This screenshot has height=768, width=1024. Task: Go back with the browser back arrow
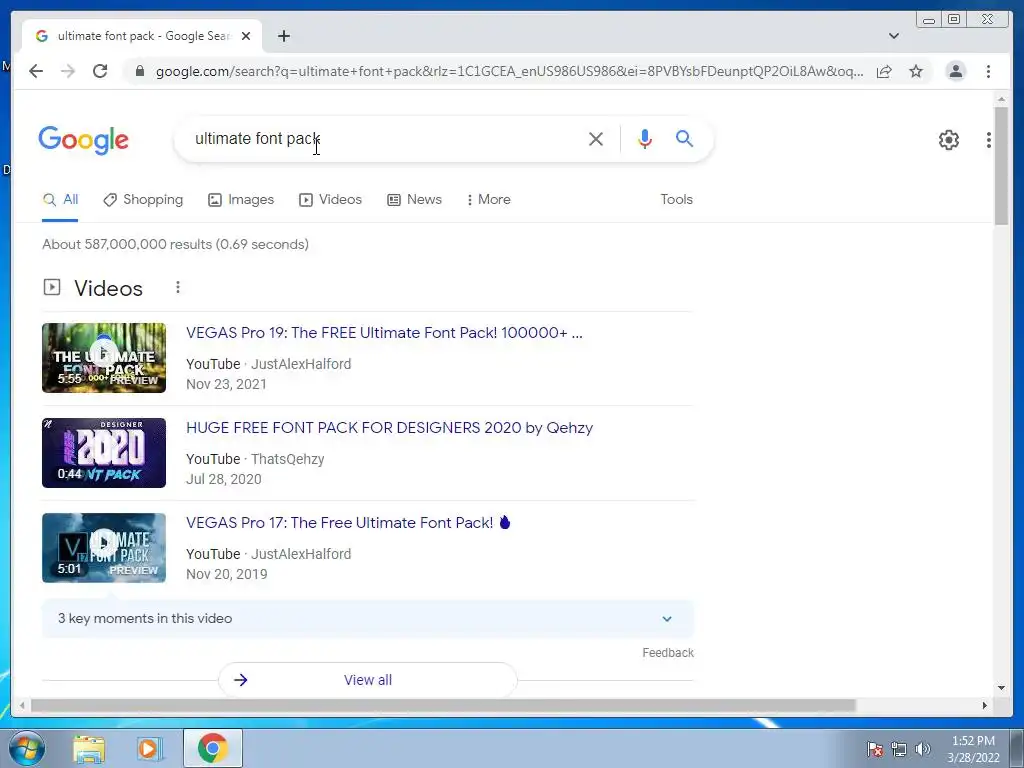point(36,71)
